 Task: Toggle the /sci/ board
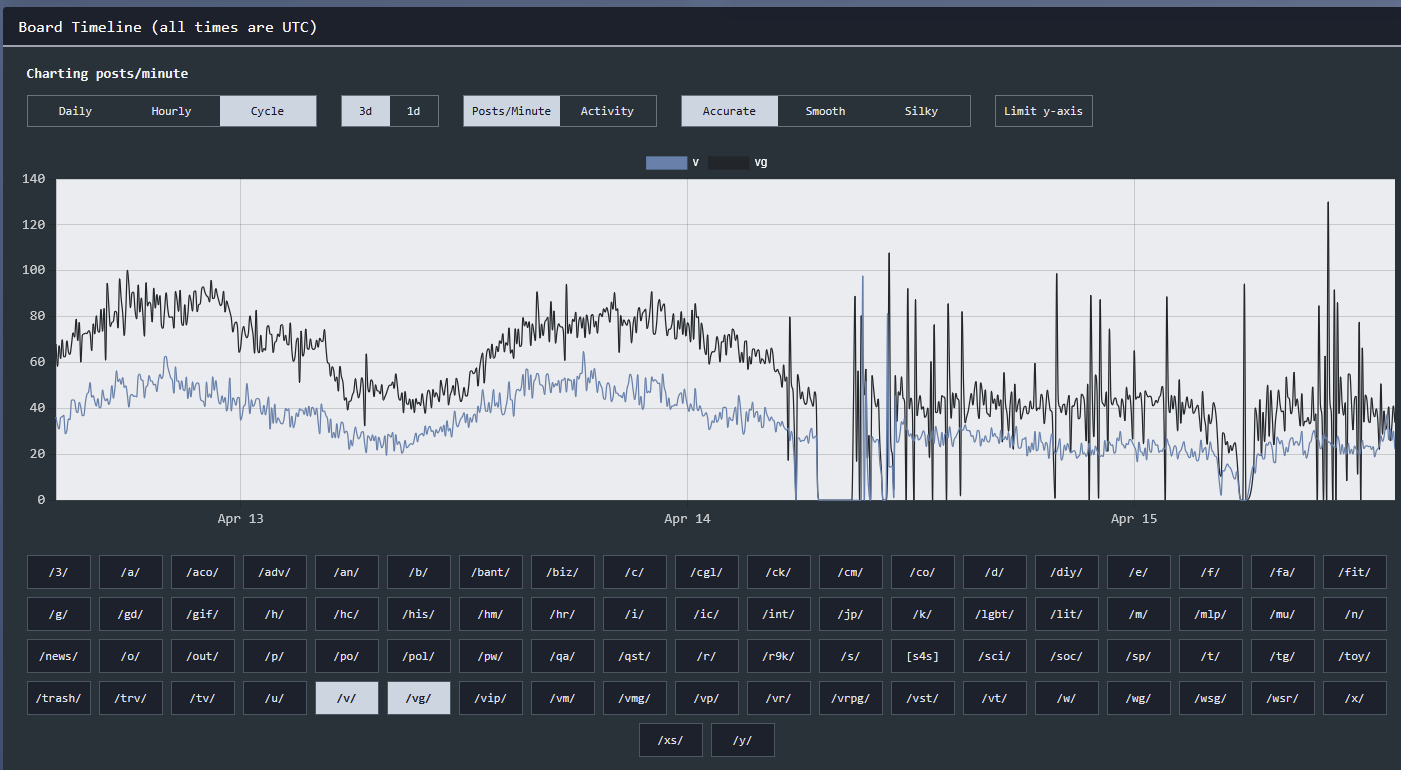click(x=995, y=656)
